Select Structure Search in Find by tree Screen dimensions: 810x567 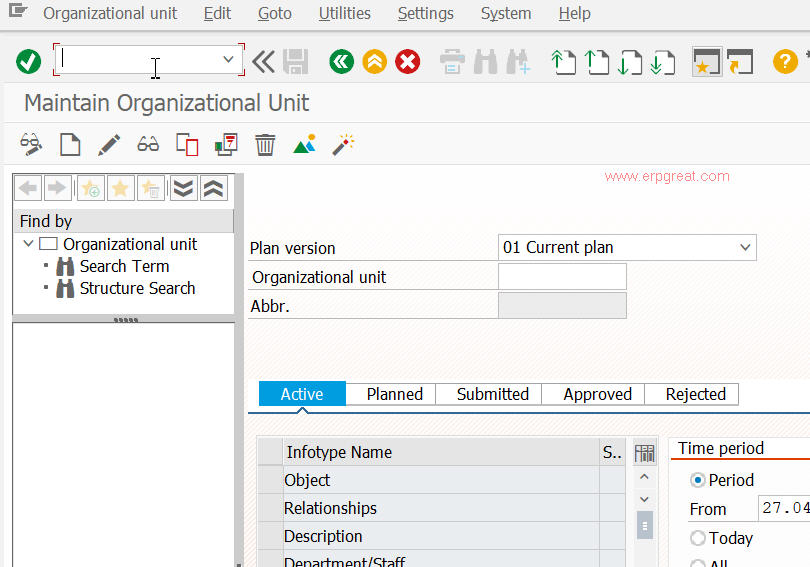point(137,288)
